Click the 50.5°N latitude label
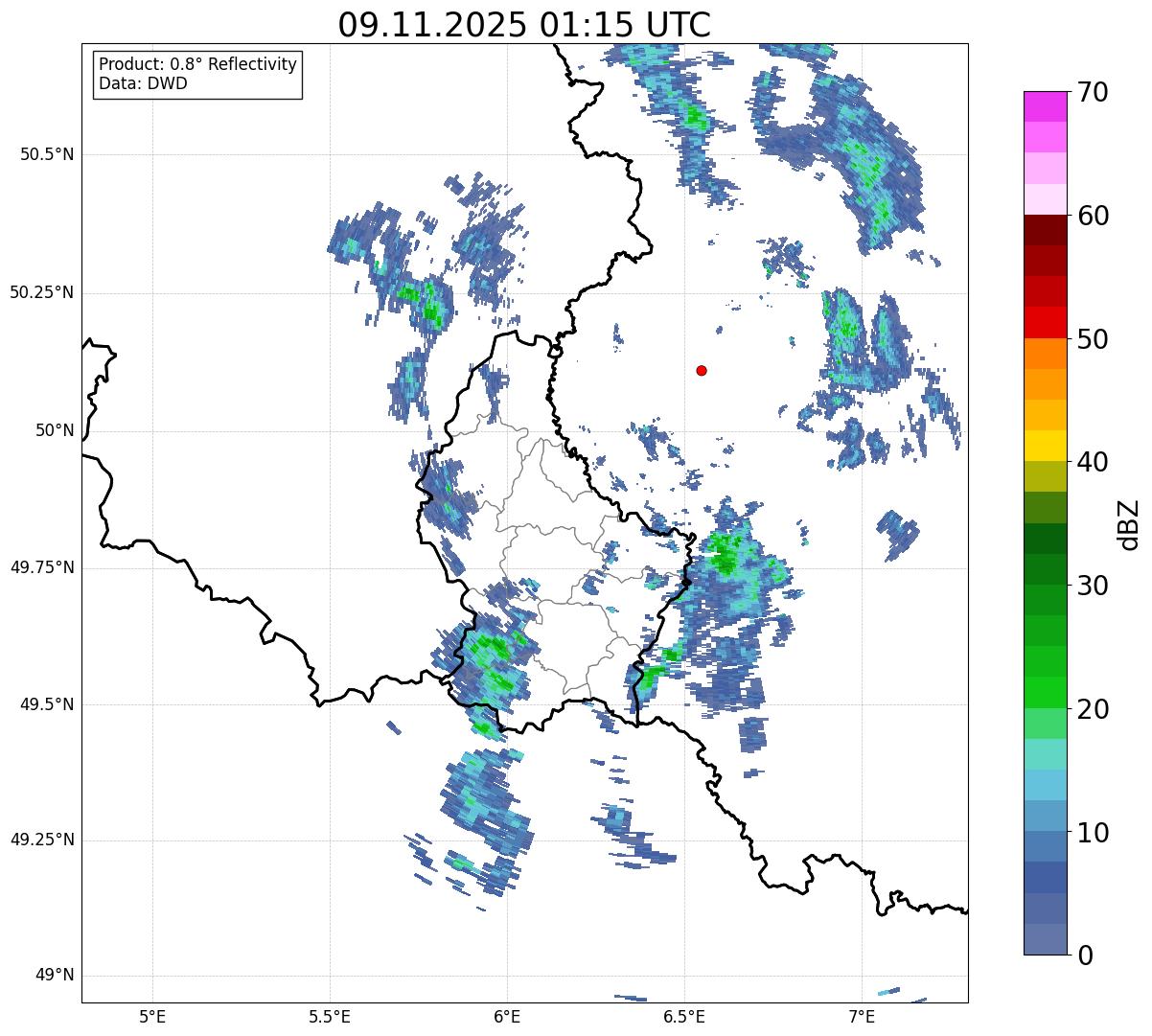 click(47, 154)
